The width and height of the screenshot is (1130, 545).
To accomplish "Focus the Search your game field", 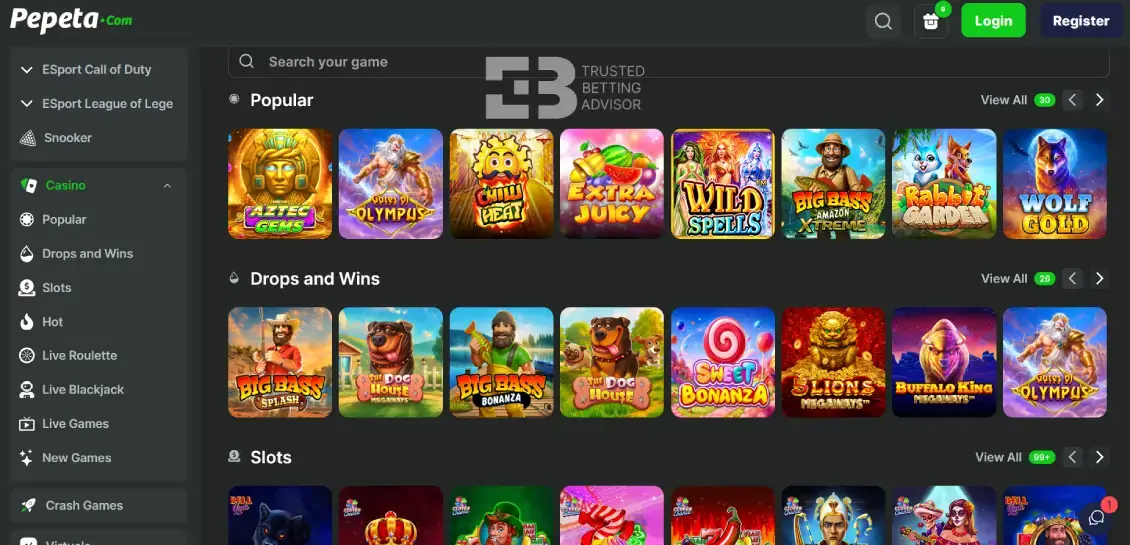I will coord(669,62).
